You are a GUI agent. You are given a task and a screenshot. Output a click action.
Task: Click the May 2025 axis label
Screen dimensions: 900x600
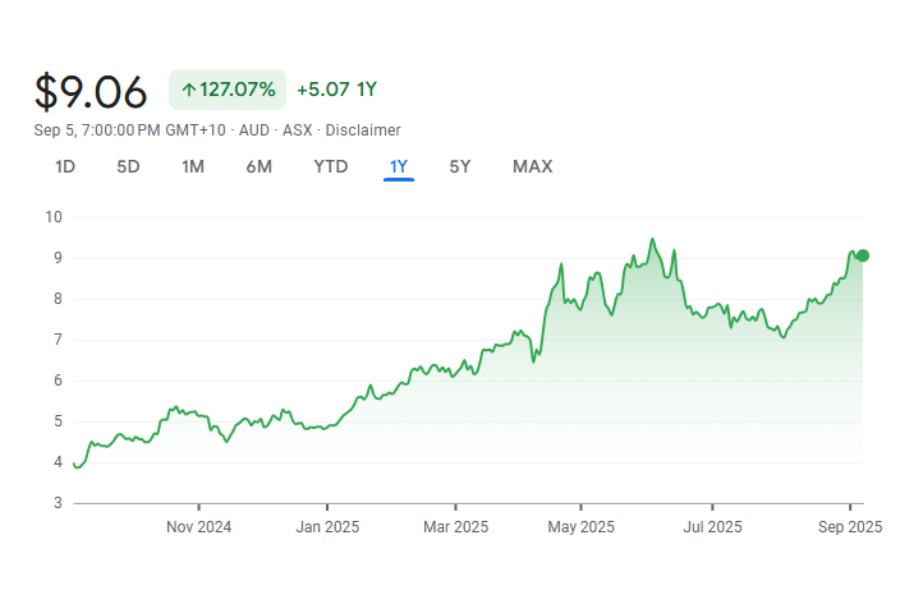click(x=583, y=527)
